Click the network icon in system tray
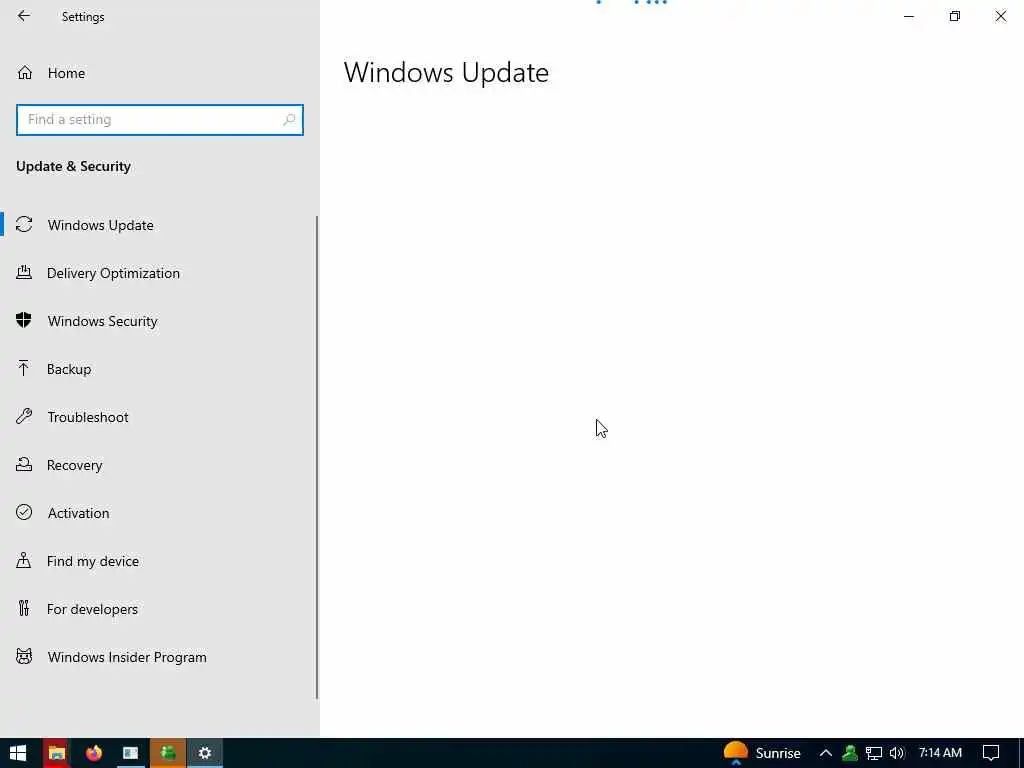Image resolution: width=1024 pixels, height=768 pixels. click(873, 753)
